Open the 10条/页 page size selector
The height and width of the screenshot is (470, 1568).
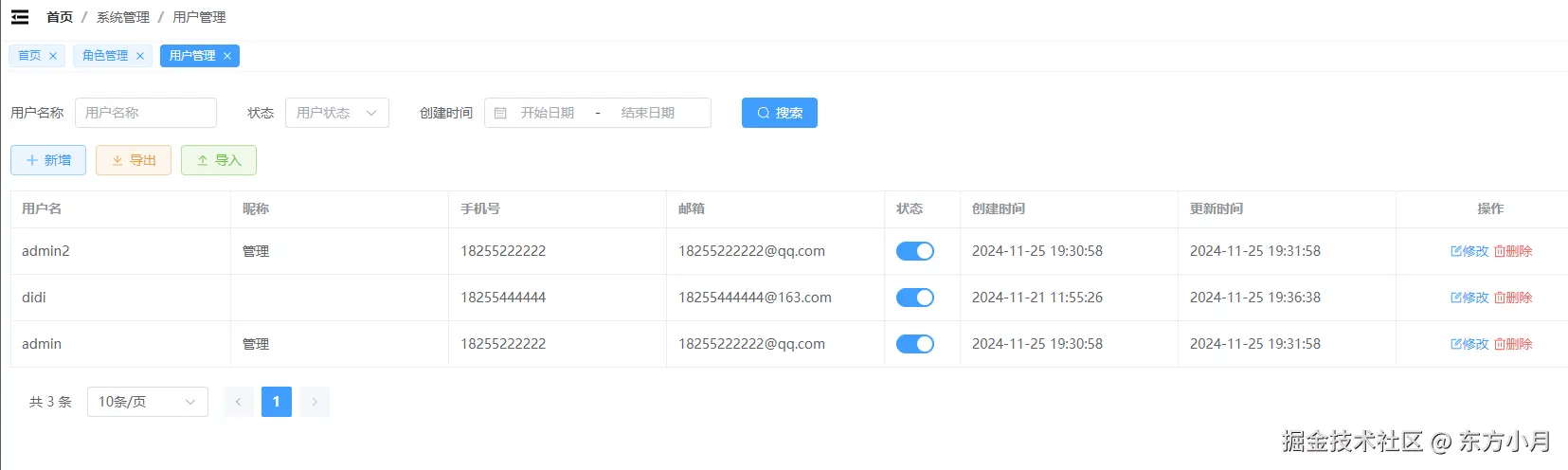click(x=148, y=402)
